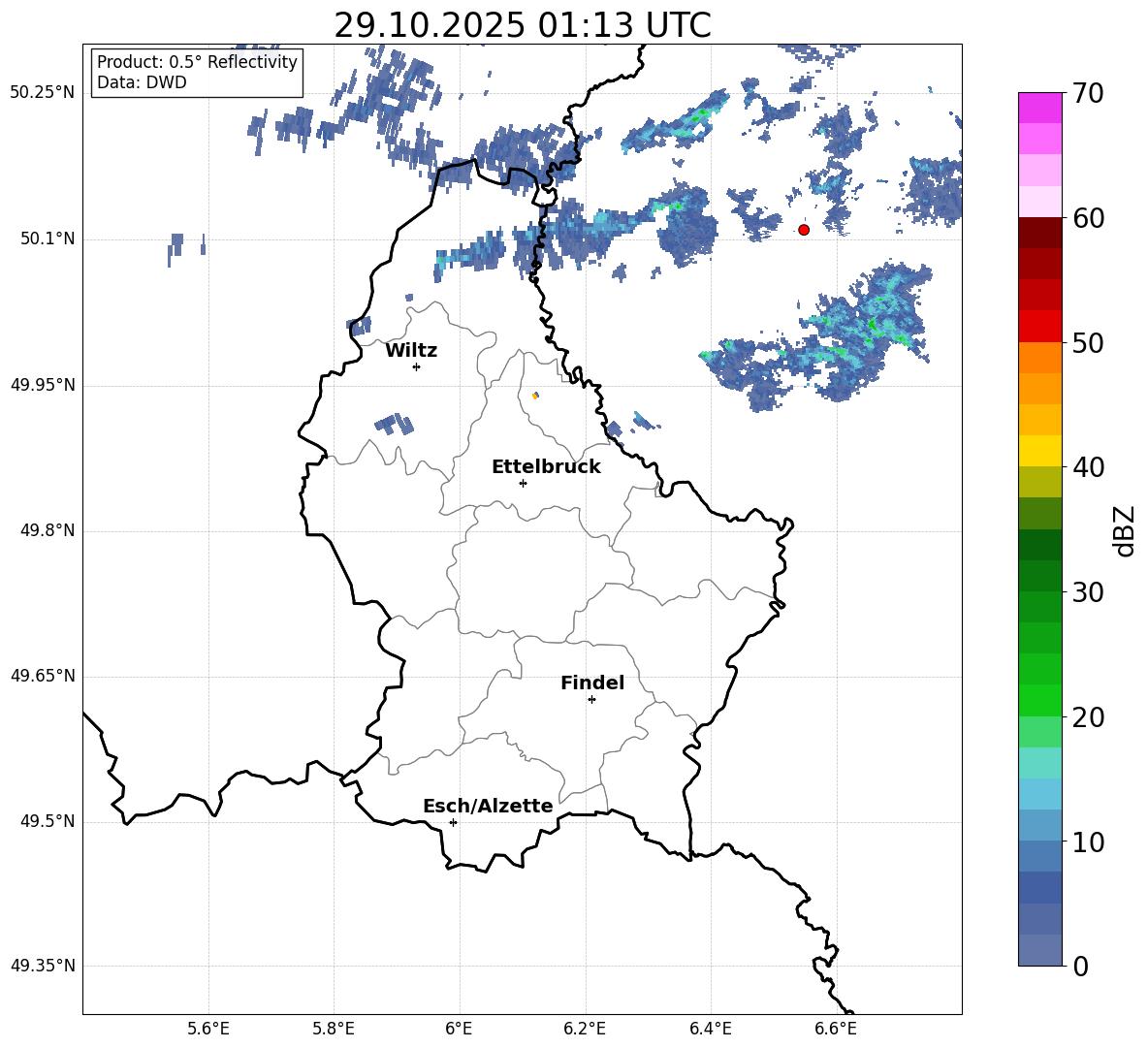1148x1048 pixels.
Task: Click the dark red colorbar swatch below 60
Action: (x=1040, y=233)
